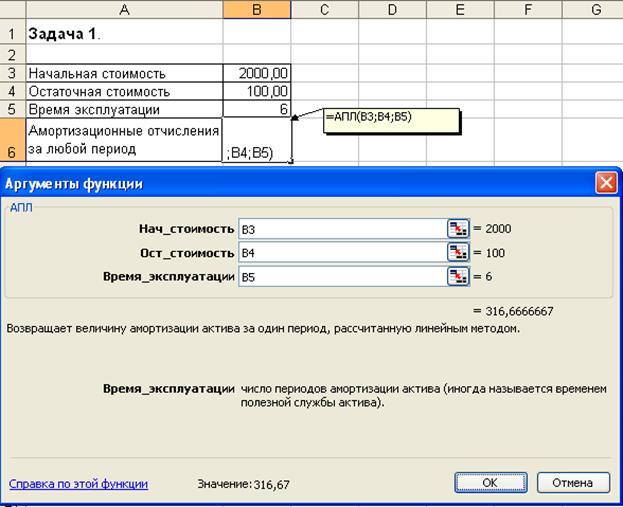Select column C header
This screenshot has width=623, height=507.
pos(325,9)
